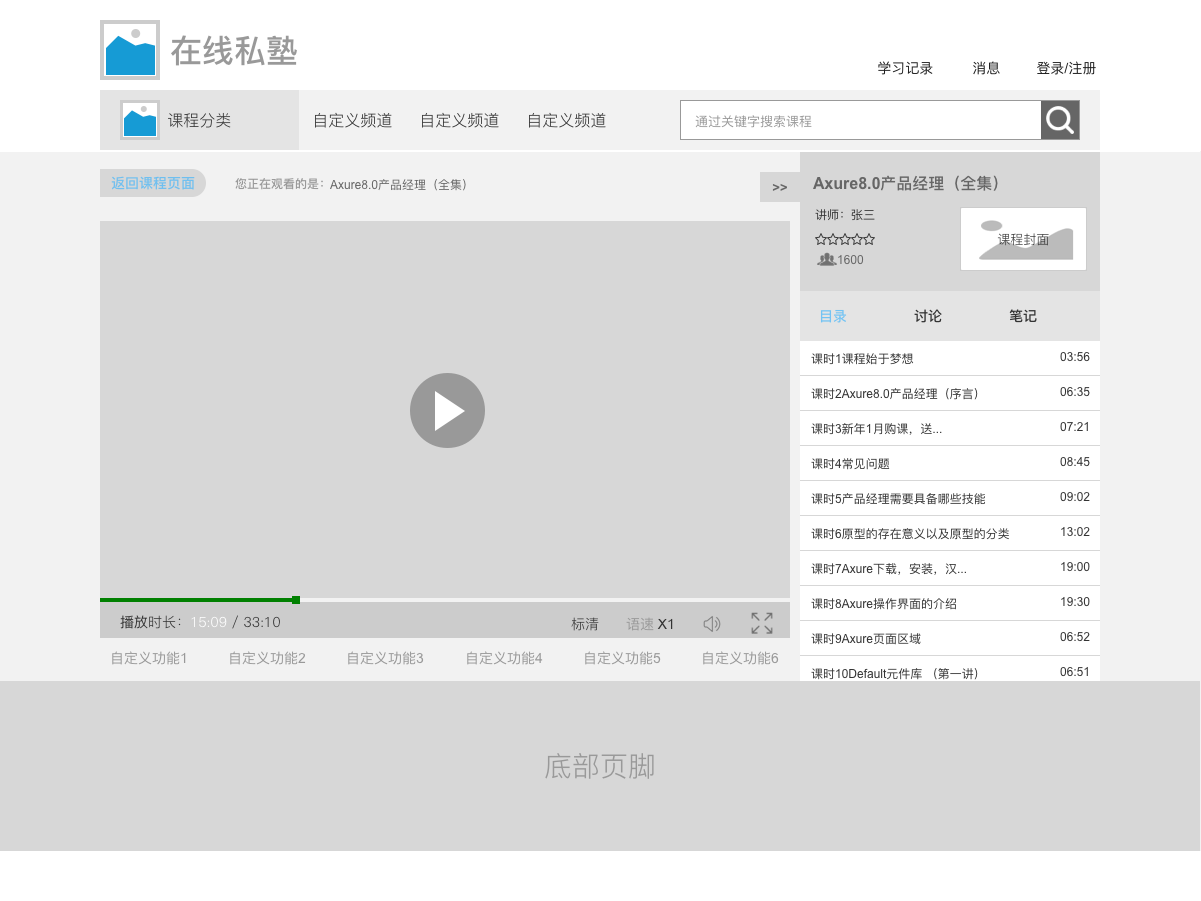
Task: Change video quality via 标清
Action: 585,624
